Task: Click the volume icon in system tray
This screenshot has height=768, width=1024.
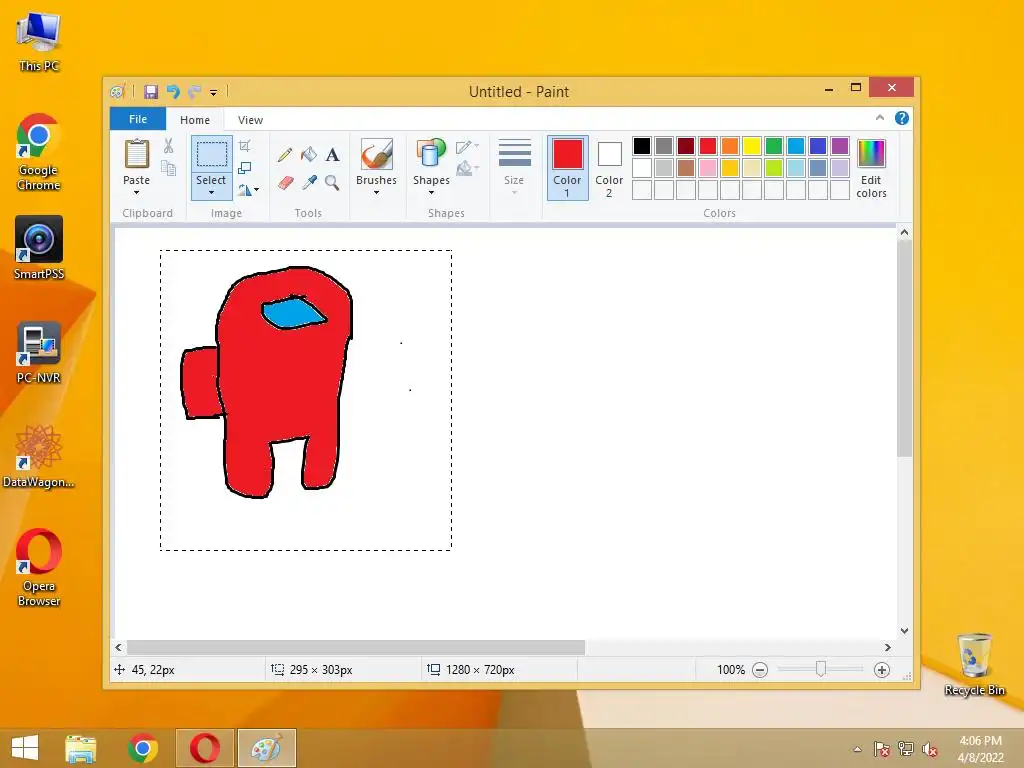Action: coord(929,749)
